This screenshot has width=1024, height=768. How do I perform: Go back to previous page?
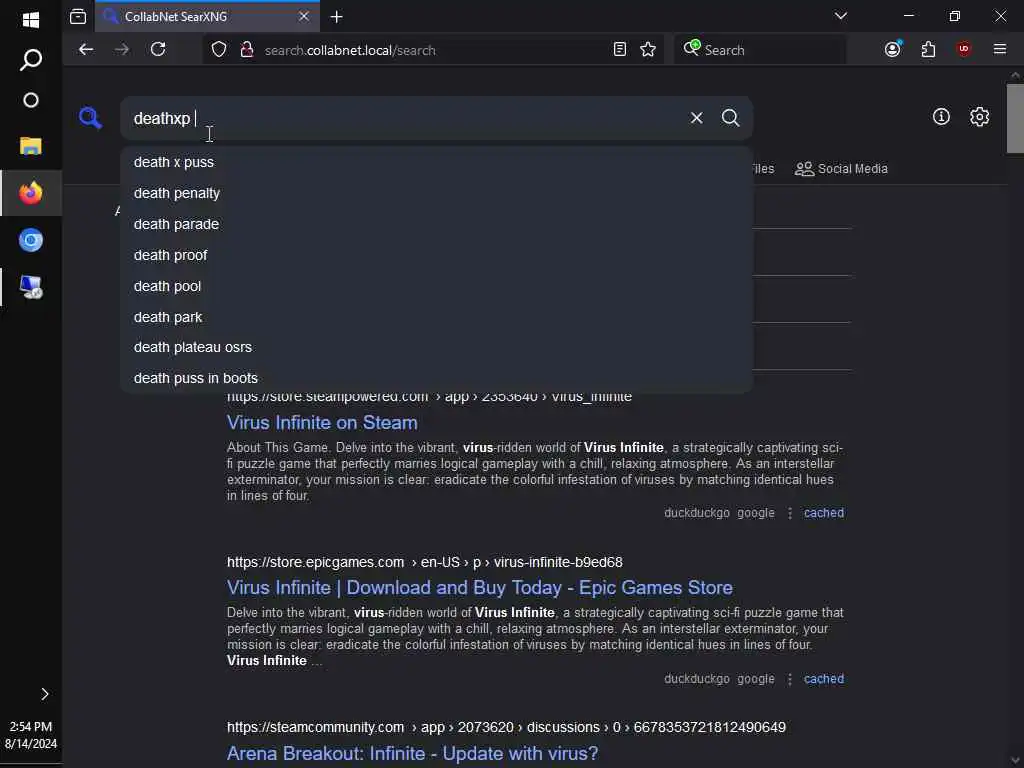86,50
